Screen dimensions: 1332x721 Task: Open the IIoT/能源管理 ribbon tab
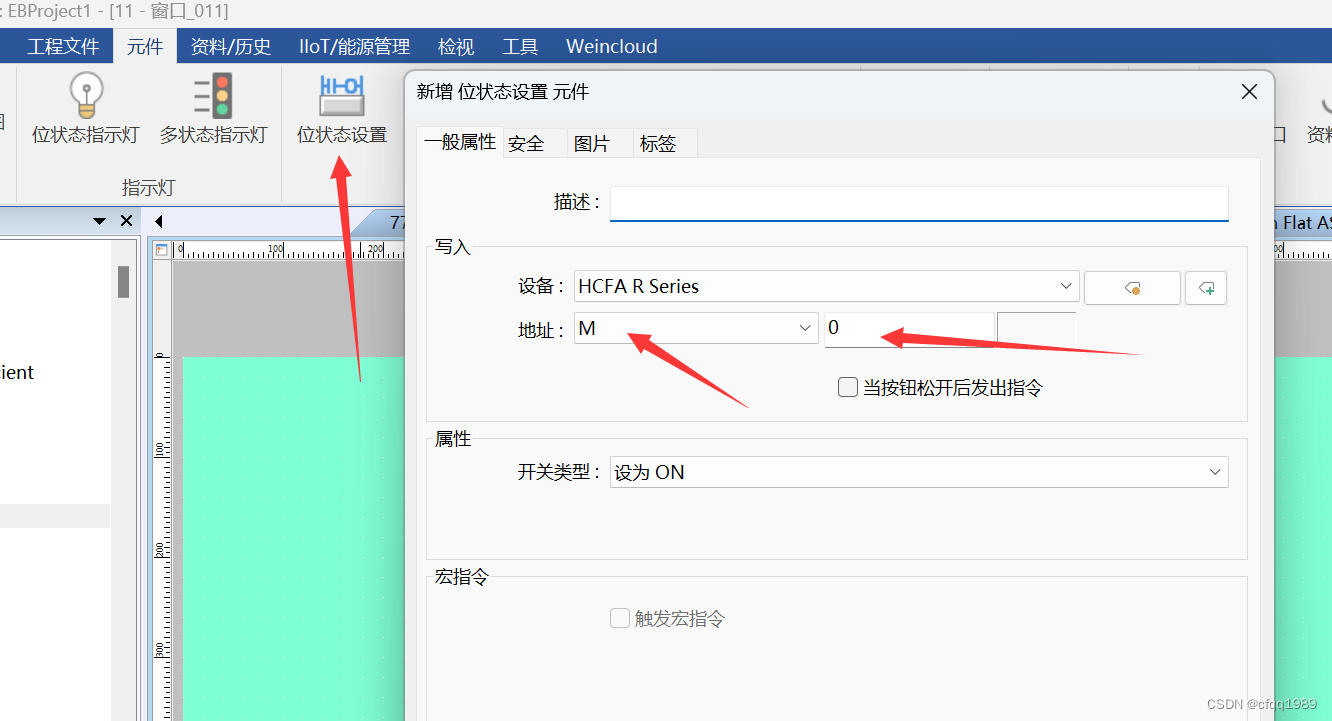(354, 46)
